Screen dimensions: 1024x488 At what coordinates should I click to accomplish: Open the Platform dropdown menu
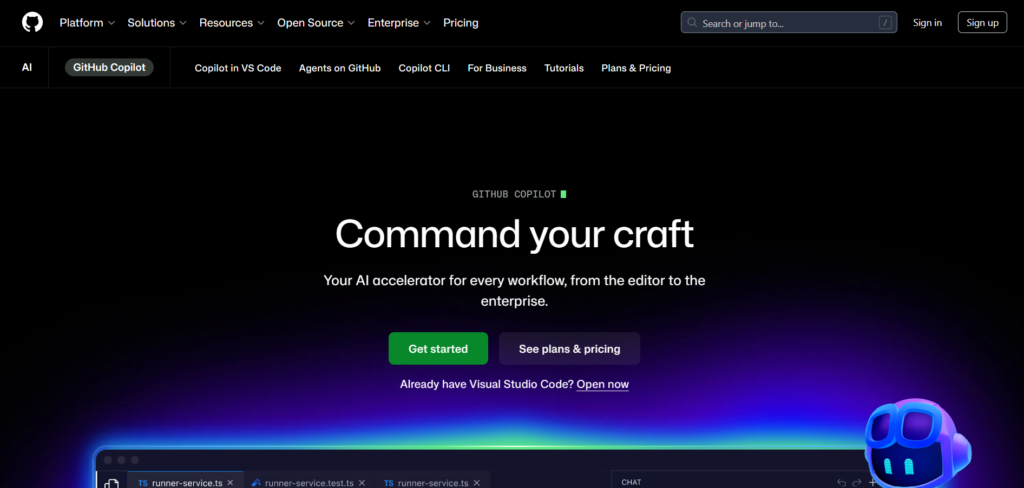click(x=87, y=23)
